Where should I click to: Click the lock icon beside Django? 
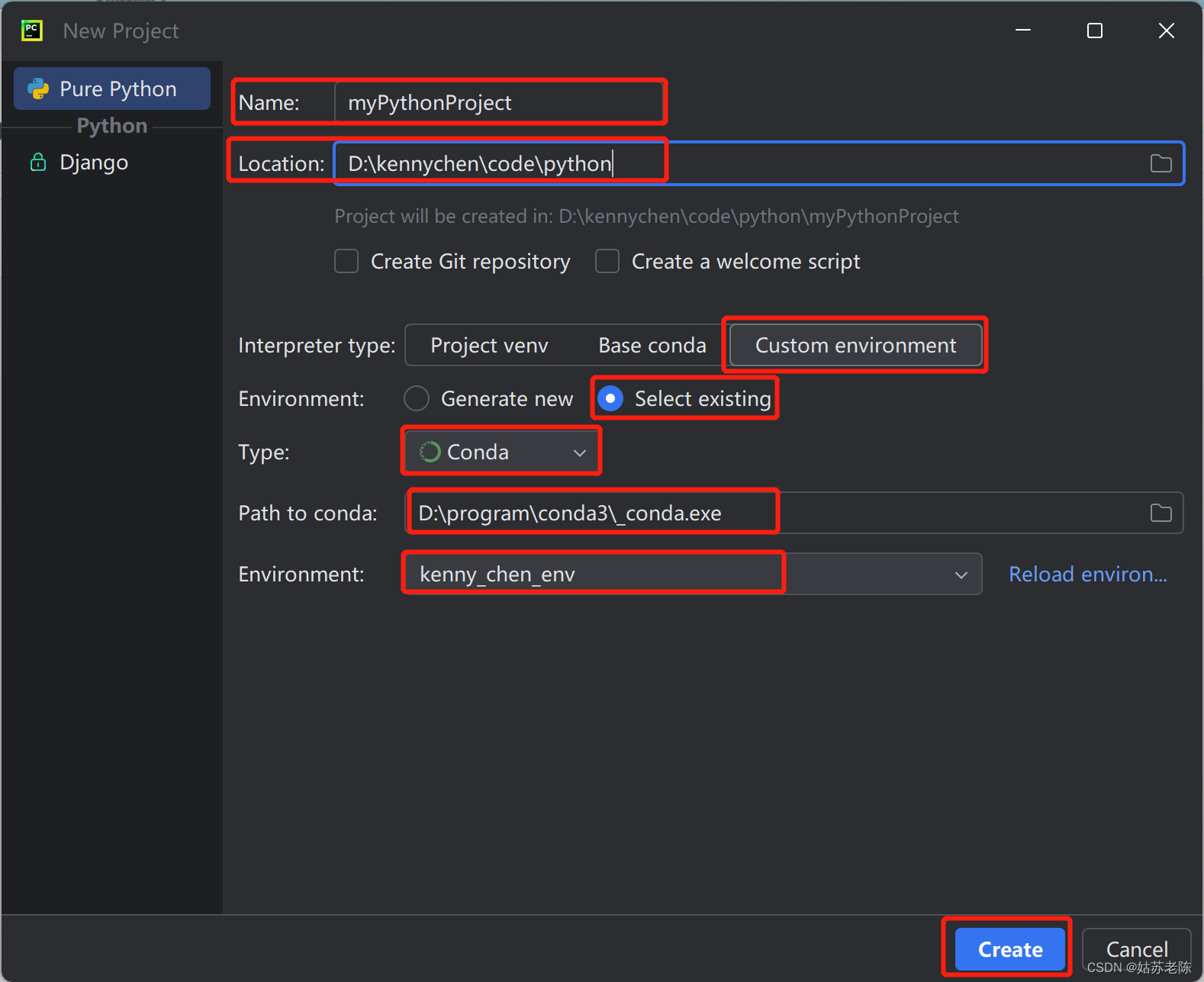(37, 162)
